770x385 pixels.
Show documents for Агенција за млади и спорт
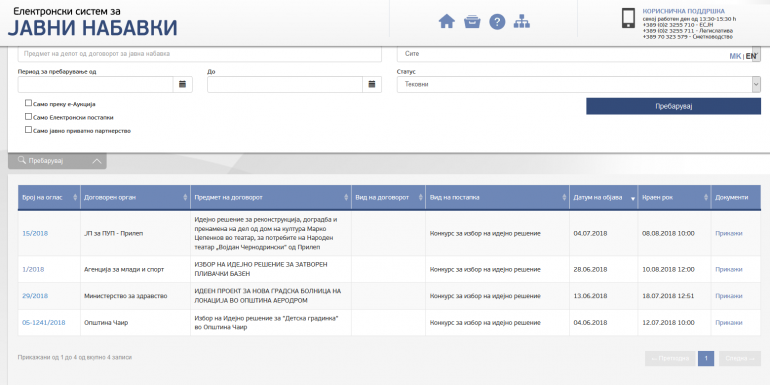[729, 270]
